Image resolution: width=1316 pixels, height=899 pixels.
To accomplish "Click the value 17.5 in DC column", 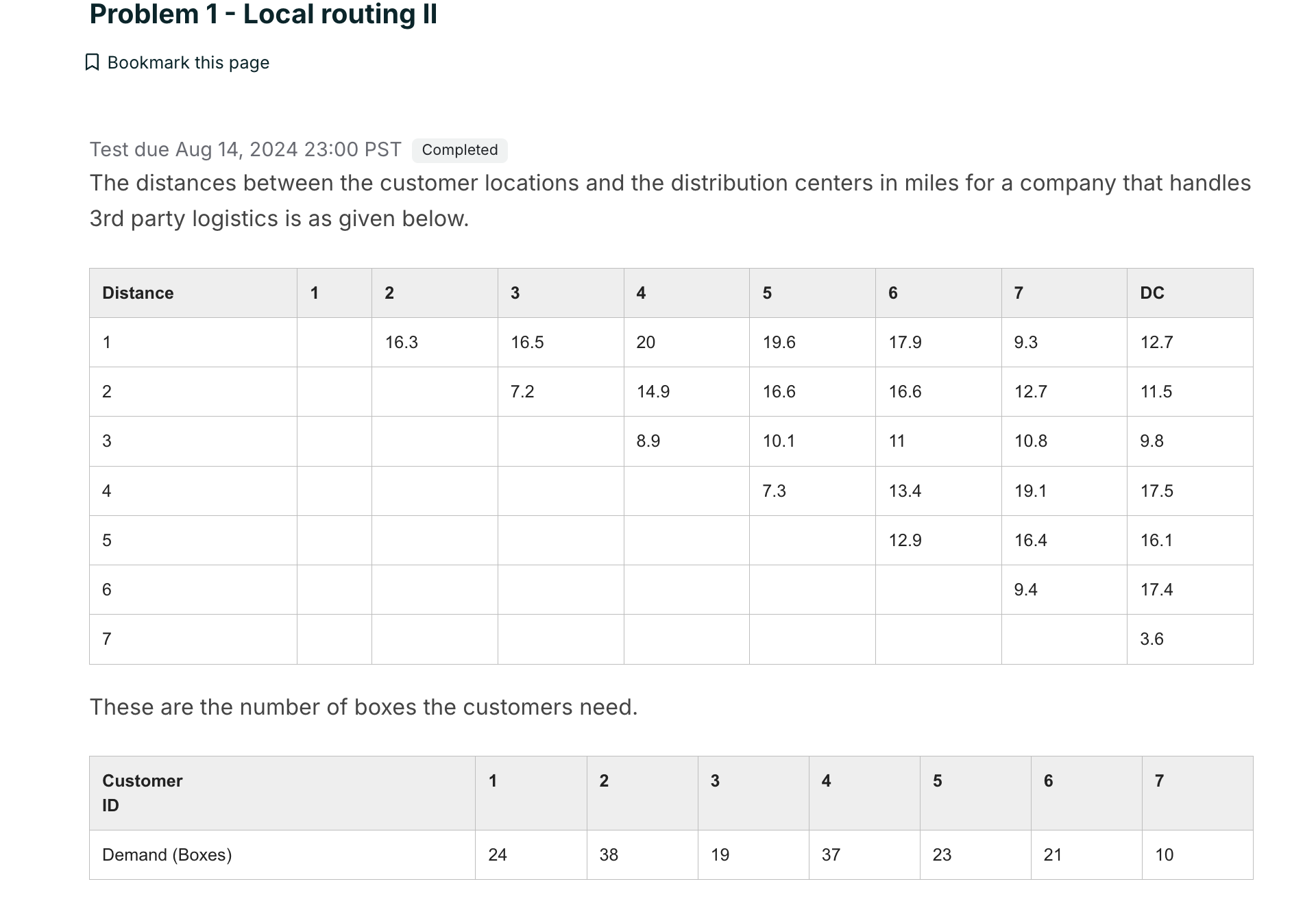I will 1157,491.
